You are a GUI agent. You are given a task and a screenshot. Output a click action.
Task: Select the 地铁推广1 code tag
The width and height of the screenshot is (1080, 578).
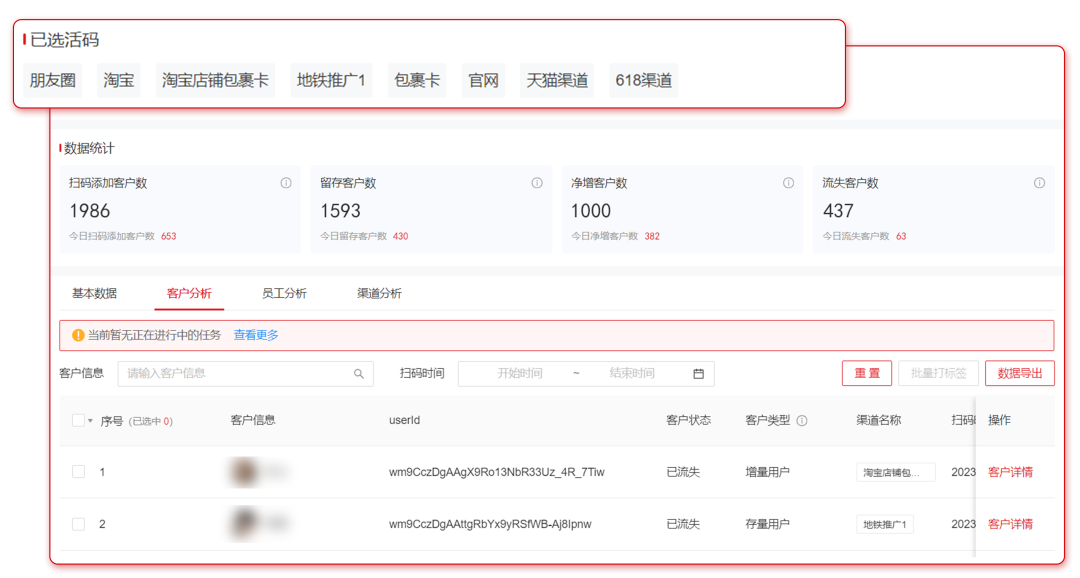331,81
